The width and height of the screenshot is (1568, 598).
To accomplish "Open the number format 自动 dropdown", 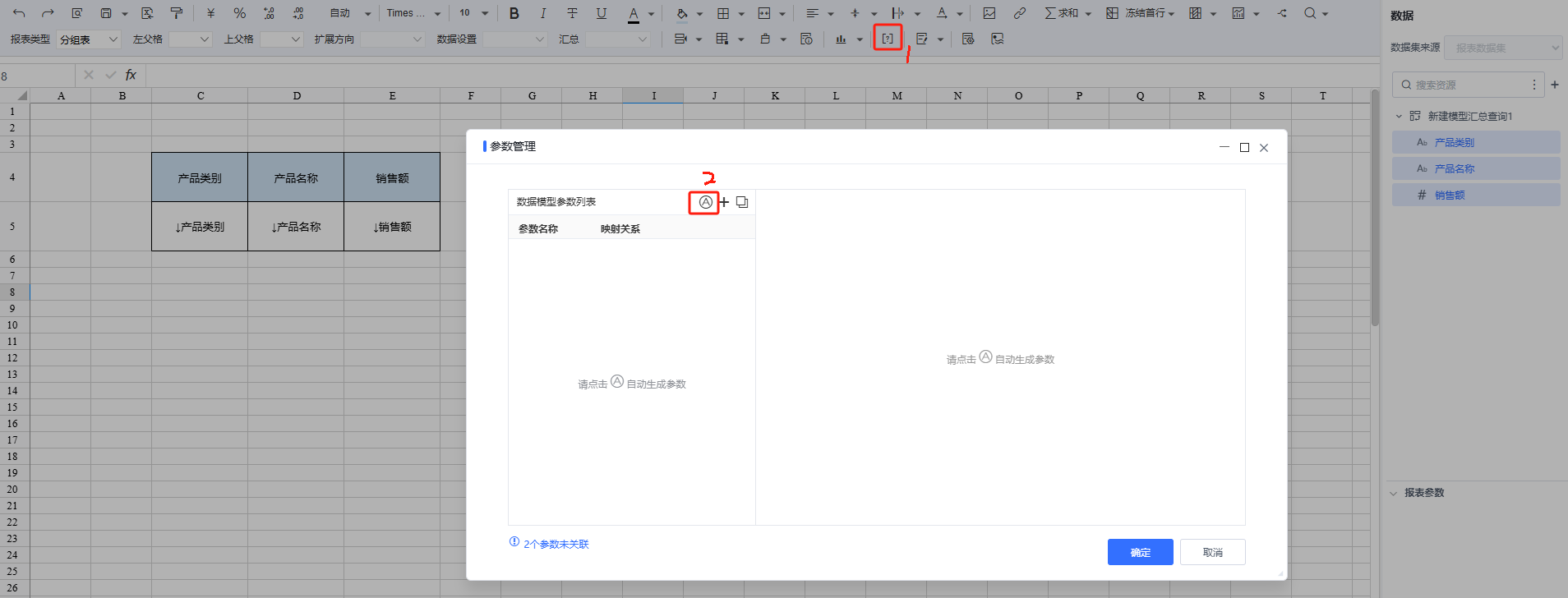I will (x=349, y=13).
